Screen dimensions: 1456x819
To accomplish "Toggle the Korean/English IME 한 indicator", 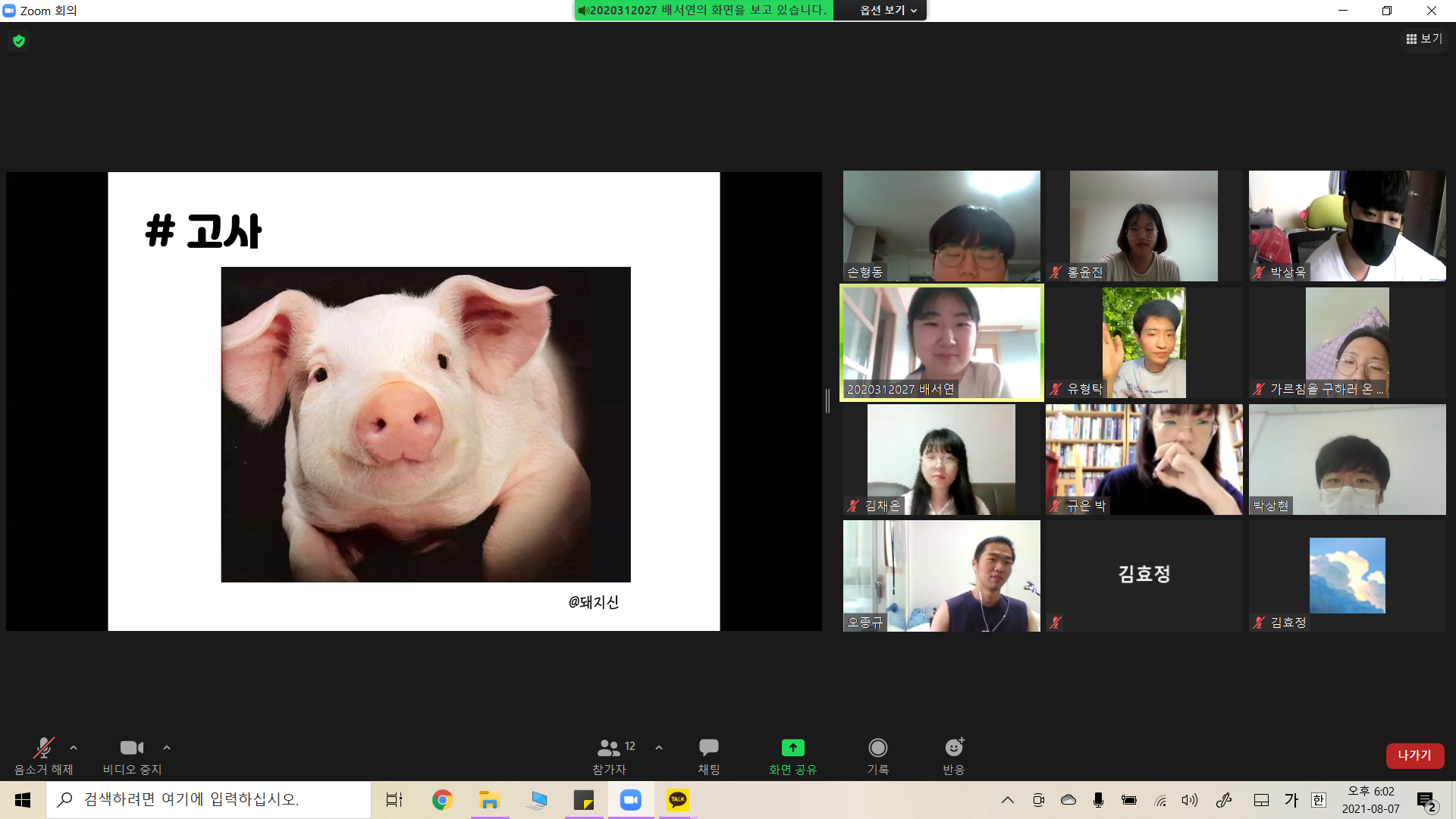I will (1319, 800).
